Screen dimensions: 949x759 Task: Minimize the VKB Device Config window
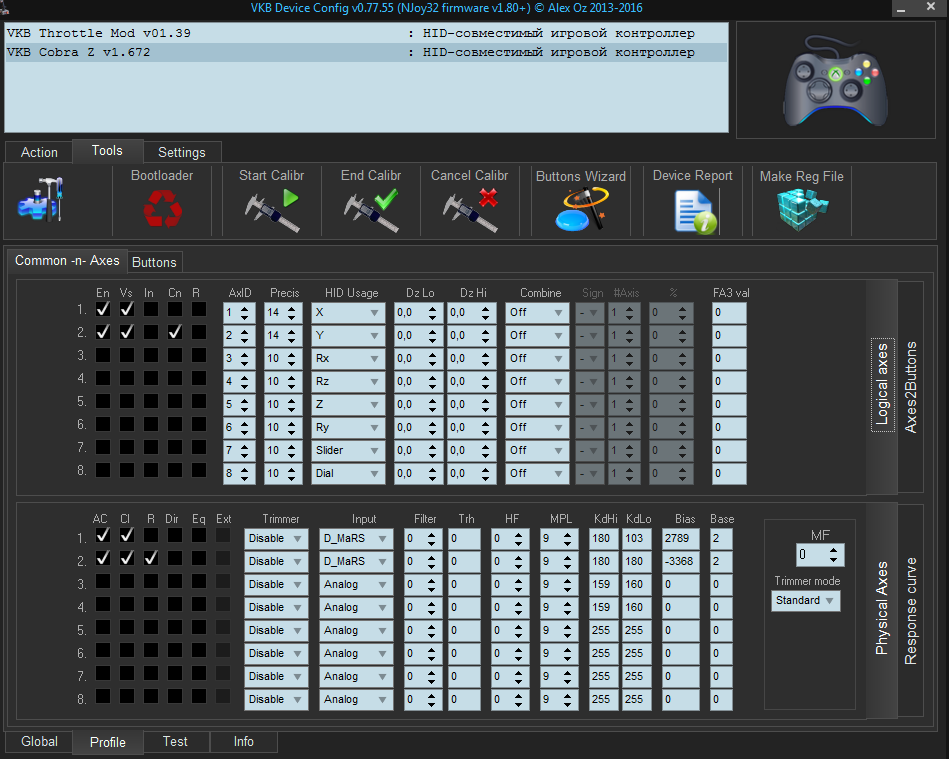901,8
